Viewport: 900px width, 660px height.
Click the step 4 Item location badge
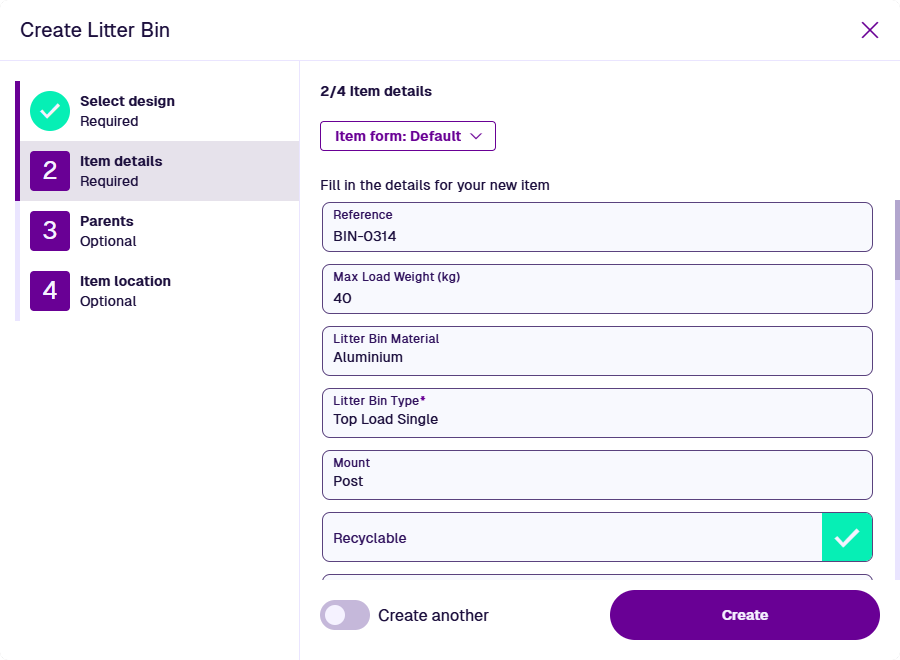click(x=50, y=291)
